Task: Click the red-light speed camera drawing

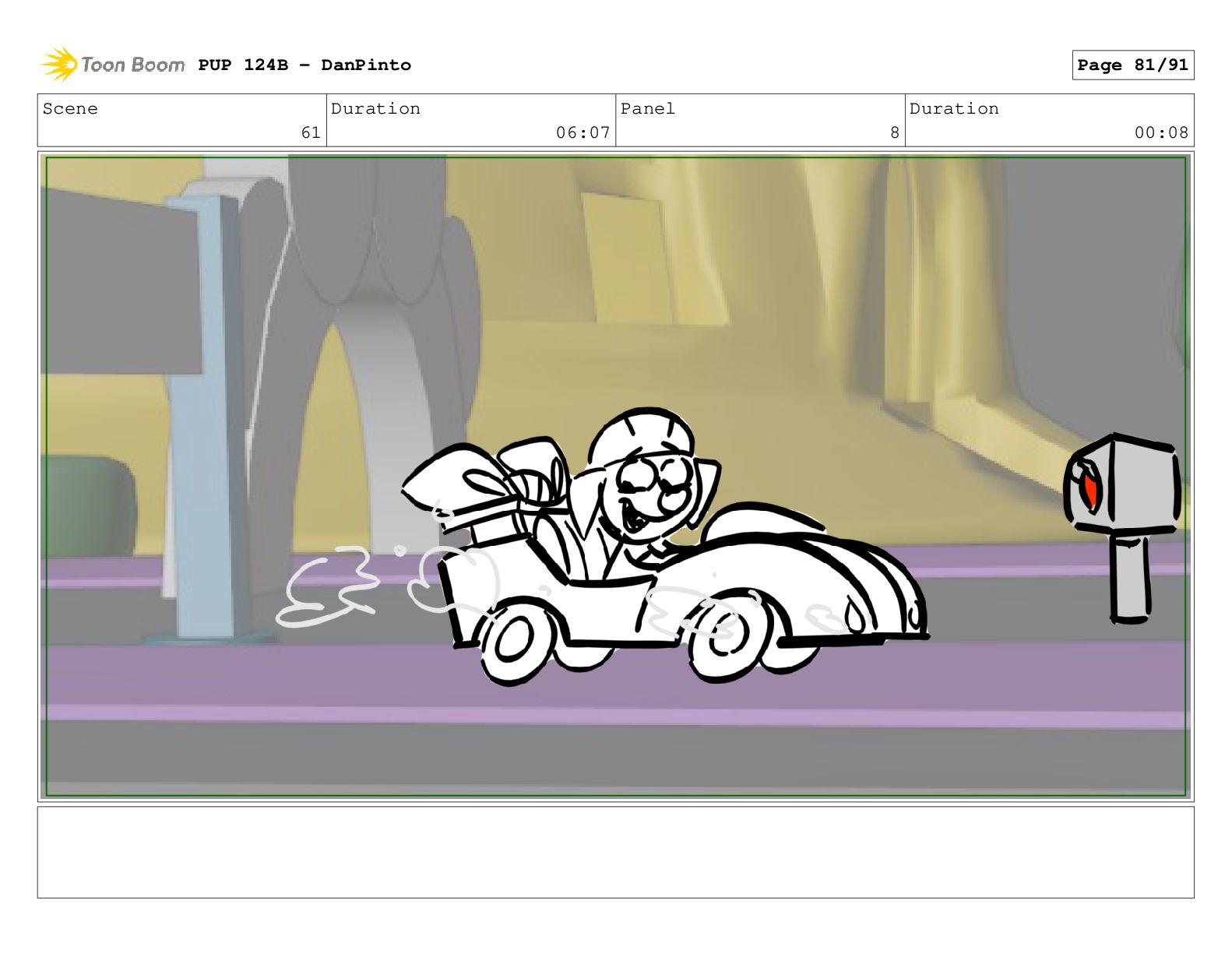Action: pos(1122,529)
